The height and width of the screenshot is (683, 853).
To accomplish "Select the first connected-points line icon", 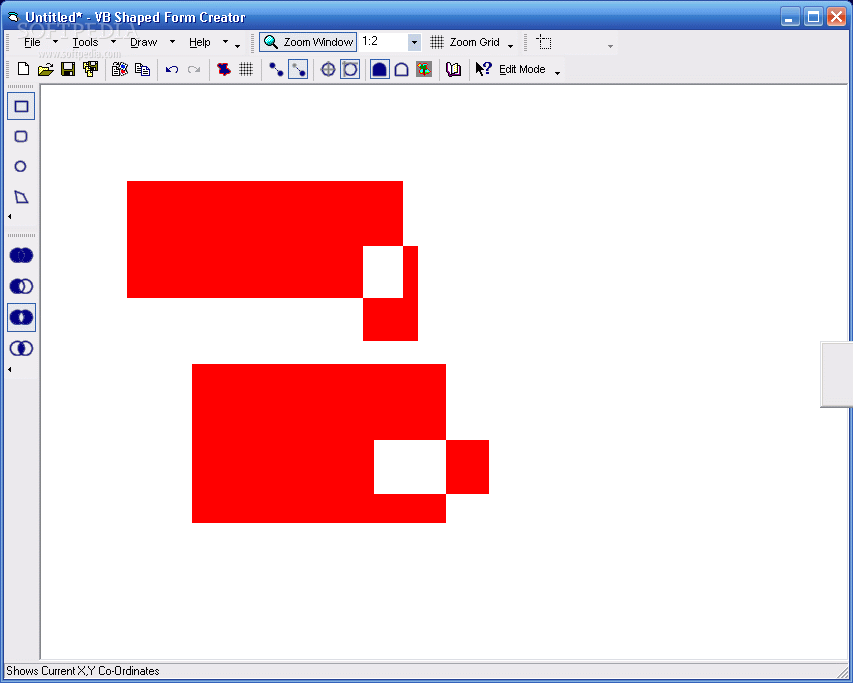I will pyautogui.click(x=276, y=69).
